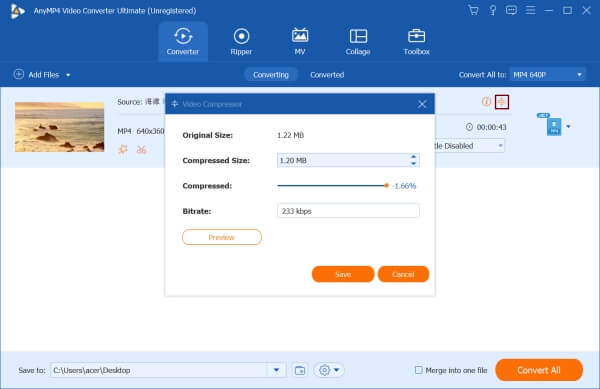Increase the compressed size with up arrow

(413, 157)
